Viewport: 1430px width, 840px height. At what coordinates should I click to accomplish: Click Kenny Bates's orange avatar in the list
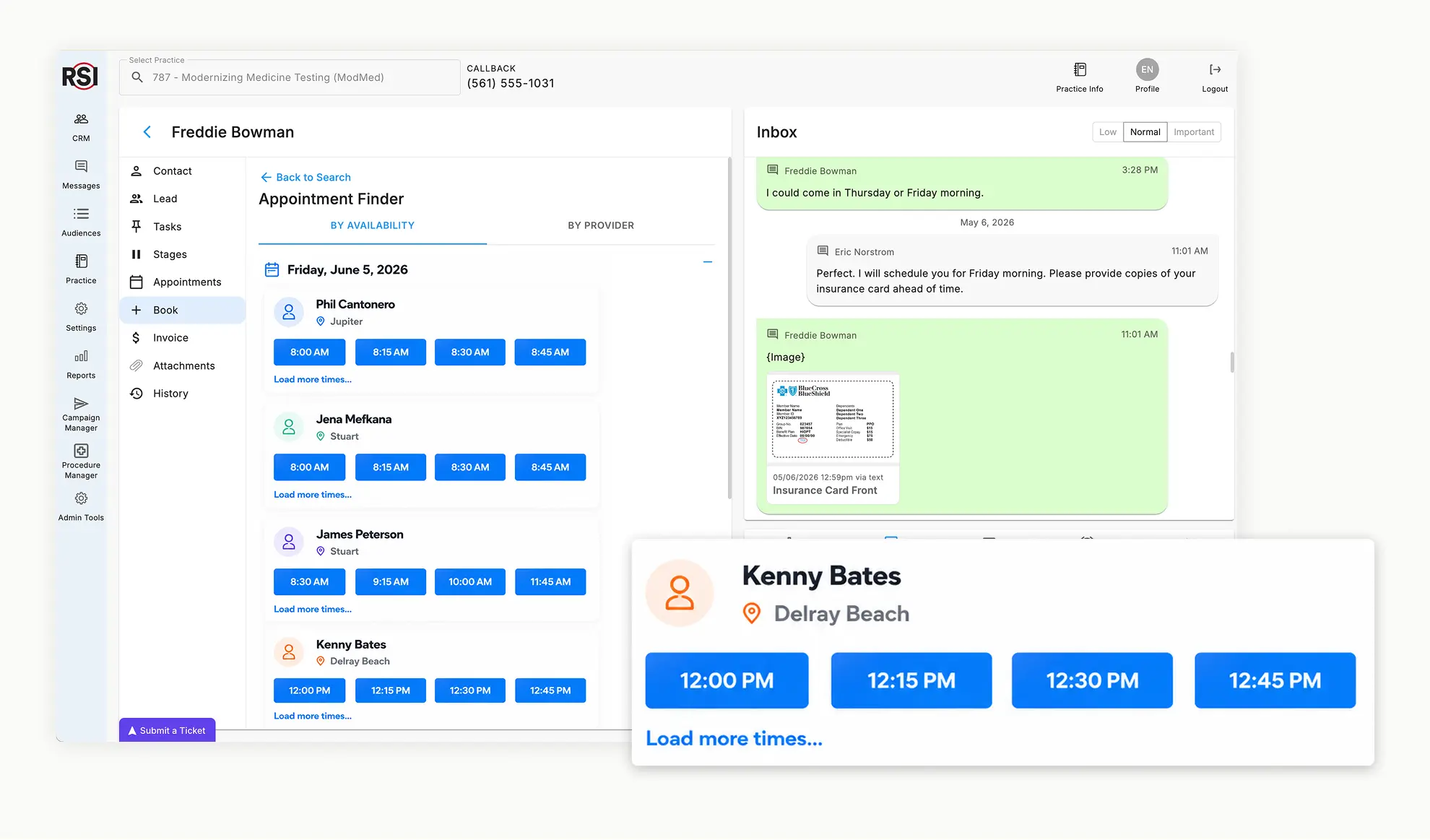(x=289, y=651)
